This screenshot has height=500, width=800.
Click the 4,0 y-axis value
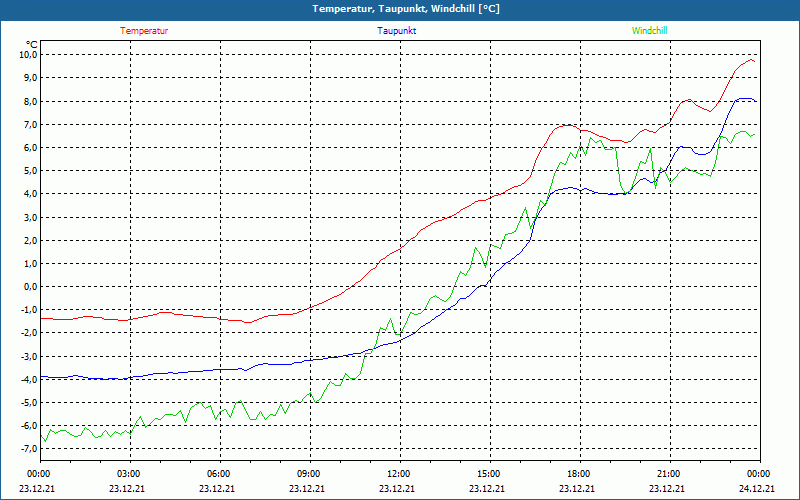pos(30,193)
